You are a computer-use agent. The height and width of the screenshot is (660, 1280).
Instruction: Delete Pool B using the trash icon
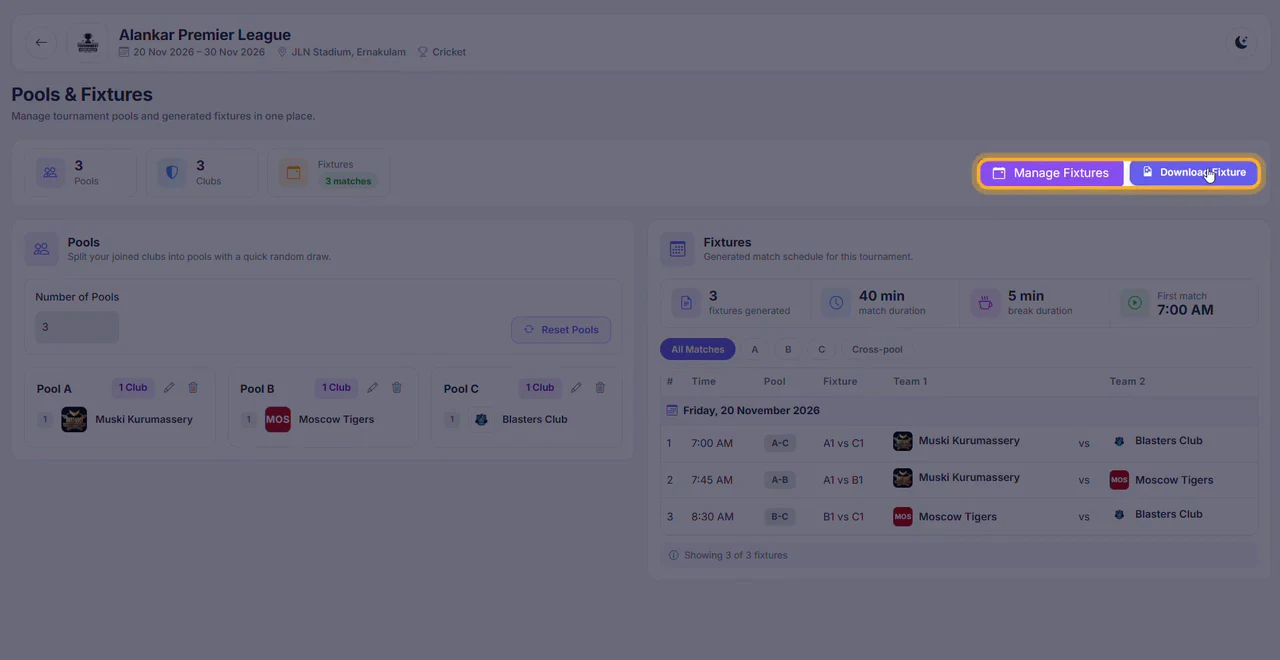coord(396,388)
